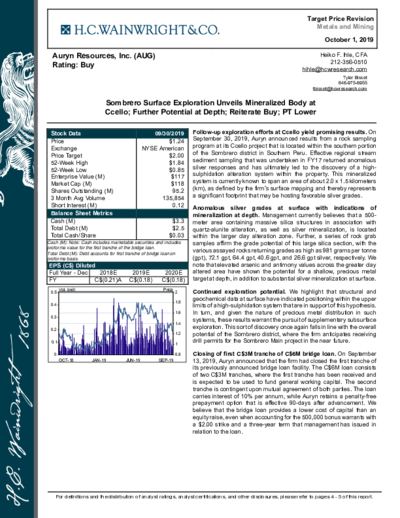
Task: Click the October 1, 2019 date
Action: pos(349,40)
